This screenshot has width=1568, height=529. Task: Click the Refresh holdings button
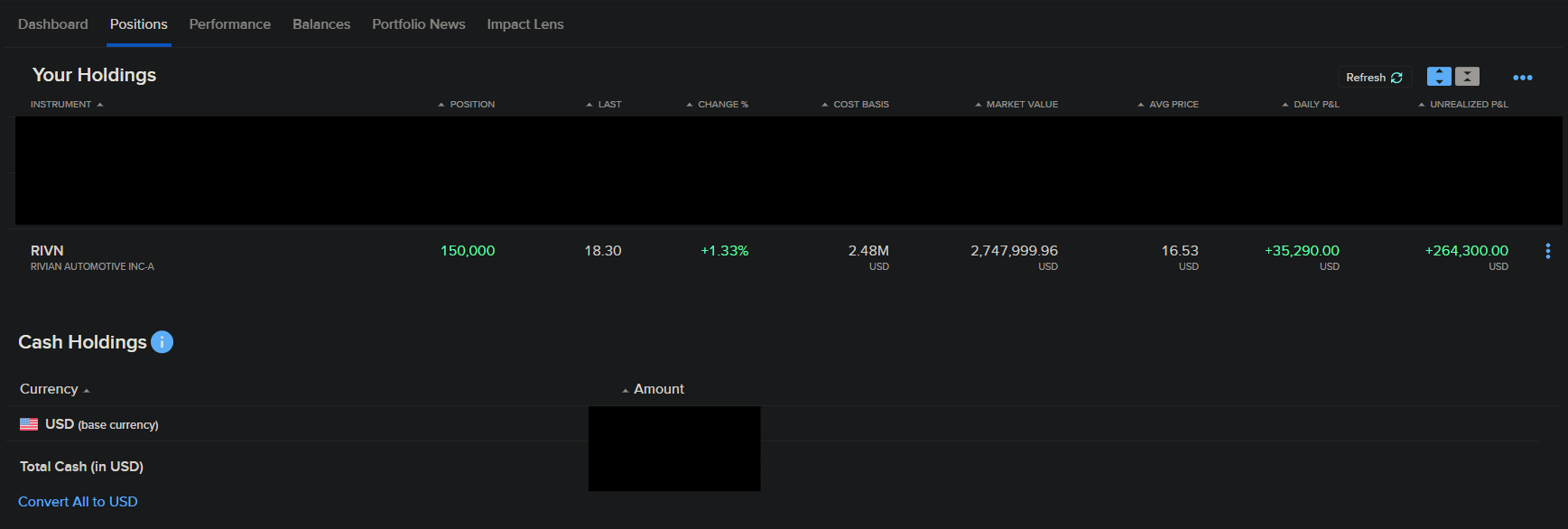coord(1374,78)
